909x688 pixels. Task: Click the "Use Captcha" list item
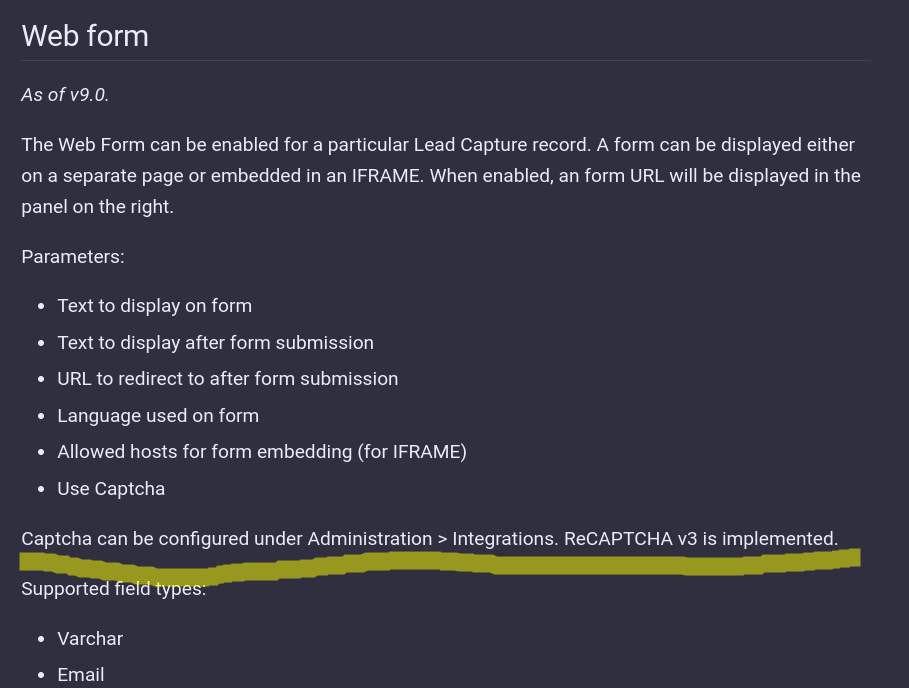pyautogui.click(x=111, y=489)
